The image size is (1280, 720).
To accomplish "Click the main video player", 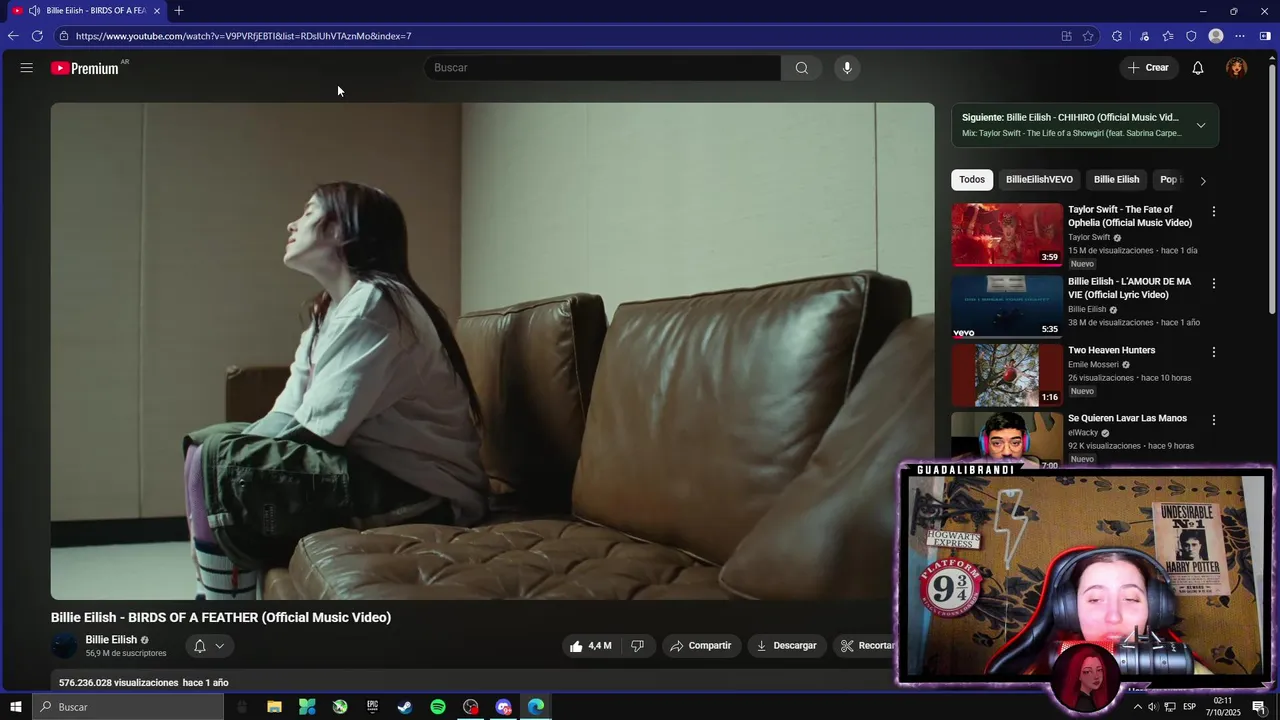I will (x=493, y=351).
